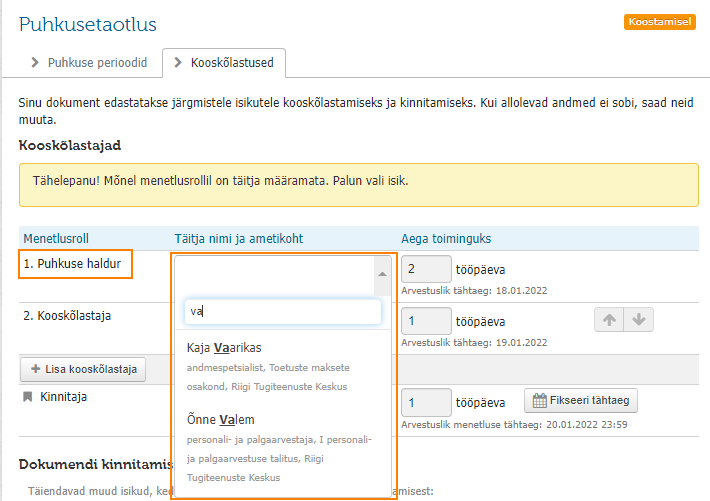
Task: Switch to the Kooskõlastused tab
Action: point(224,63)
